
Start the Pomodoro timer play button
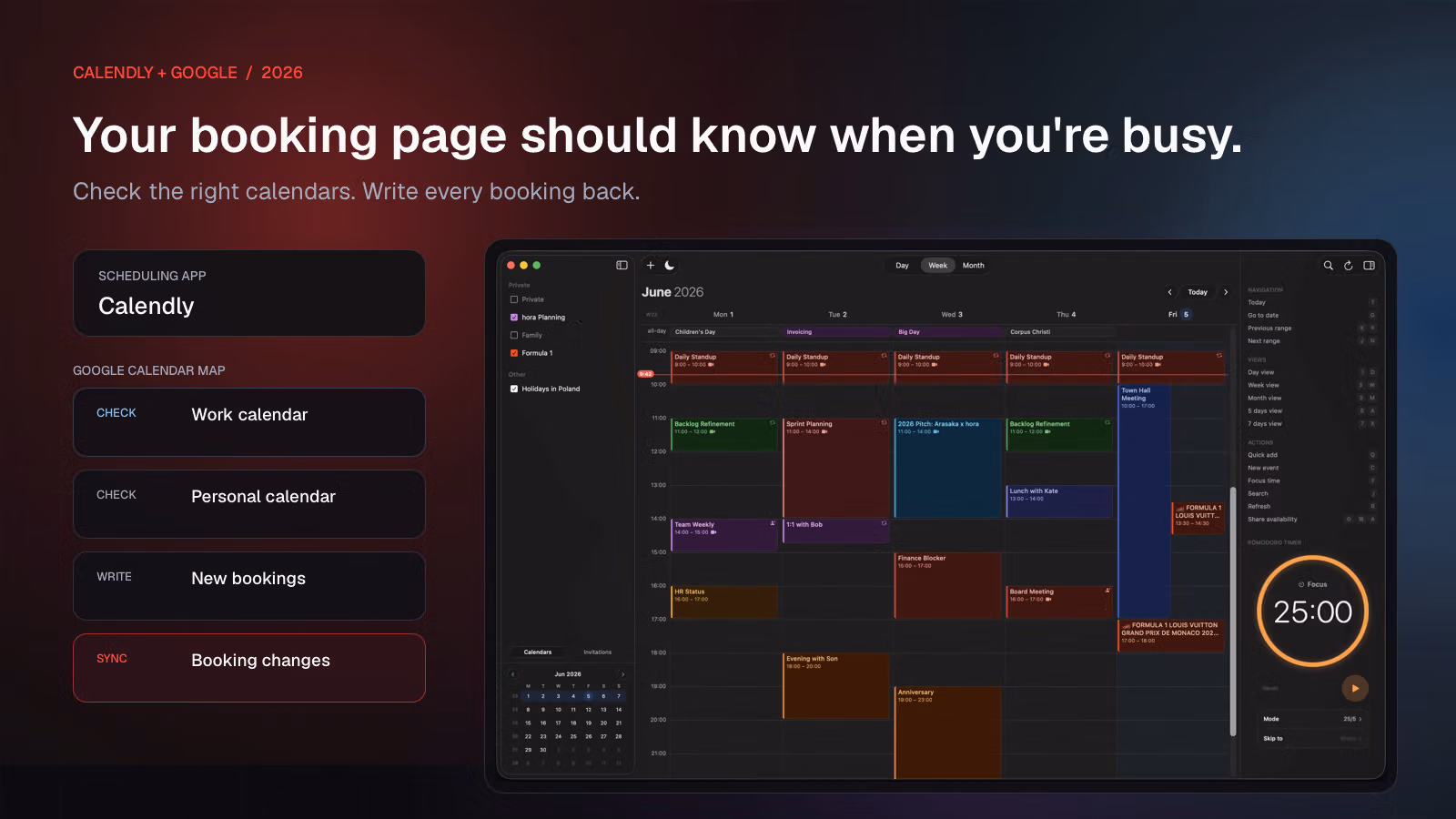pyautogui.click(x=1355, y=688)
